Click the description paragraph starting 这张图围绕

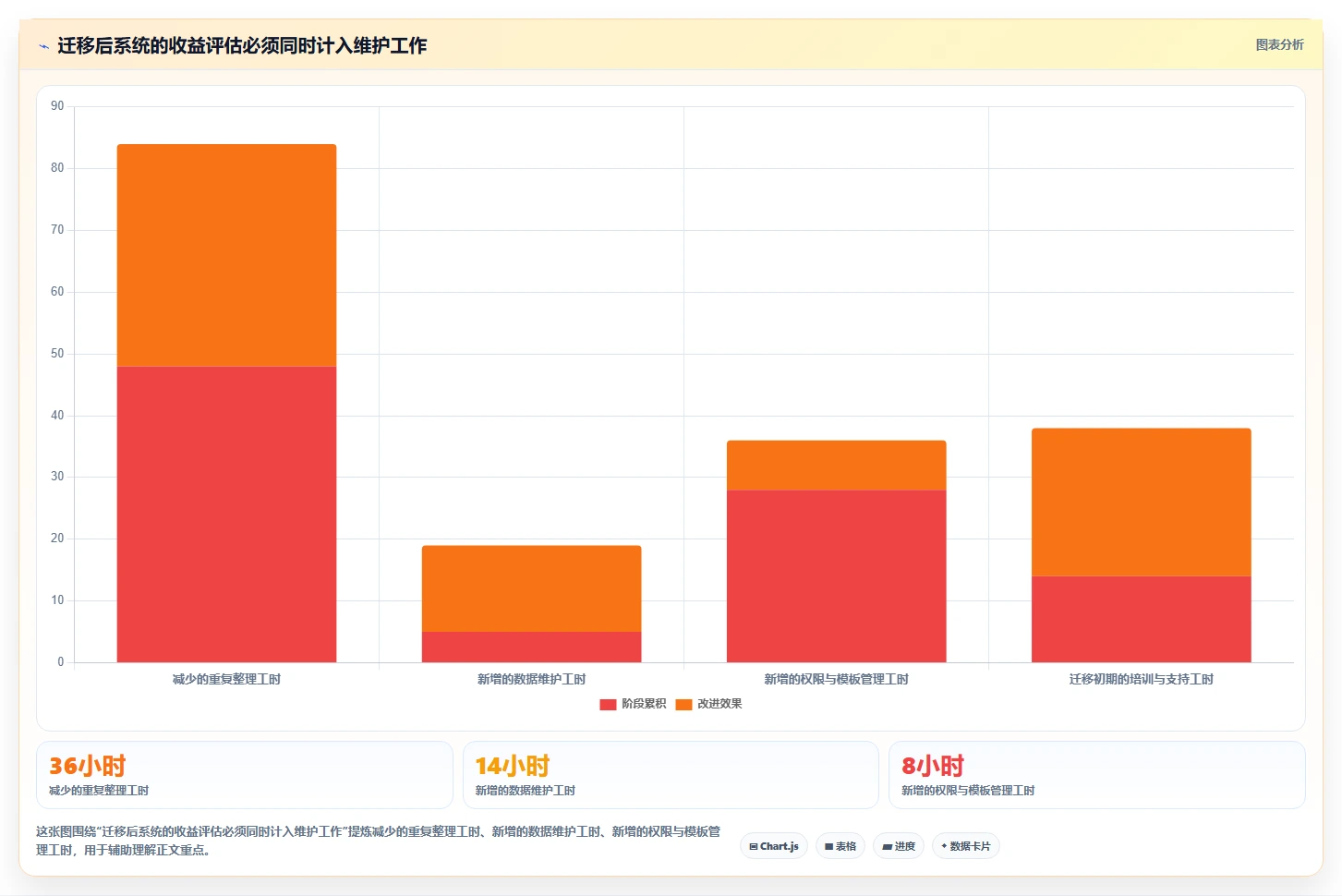tap(379, 841)
